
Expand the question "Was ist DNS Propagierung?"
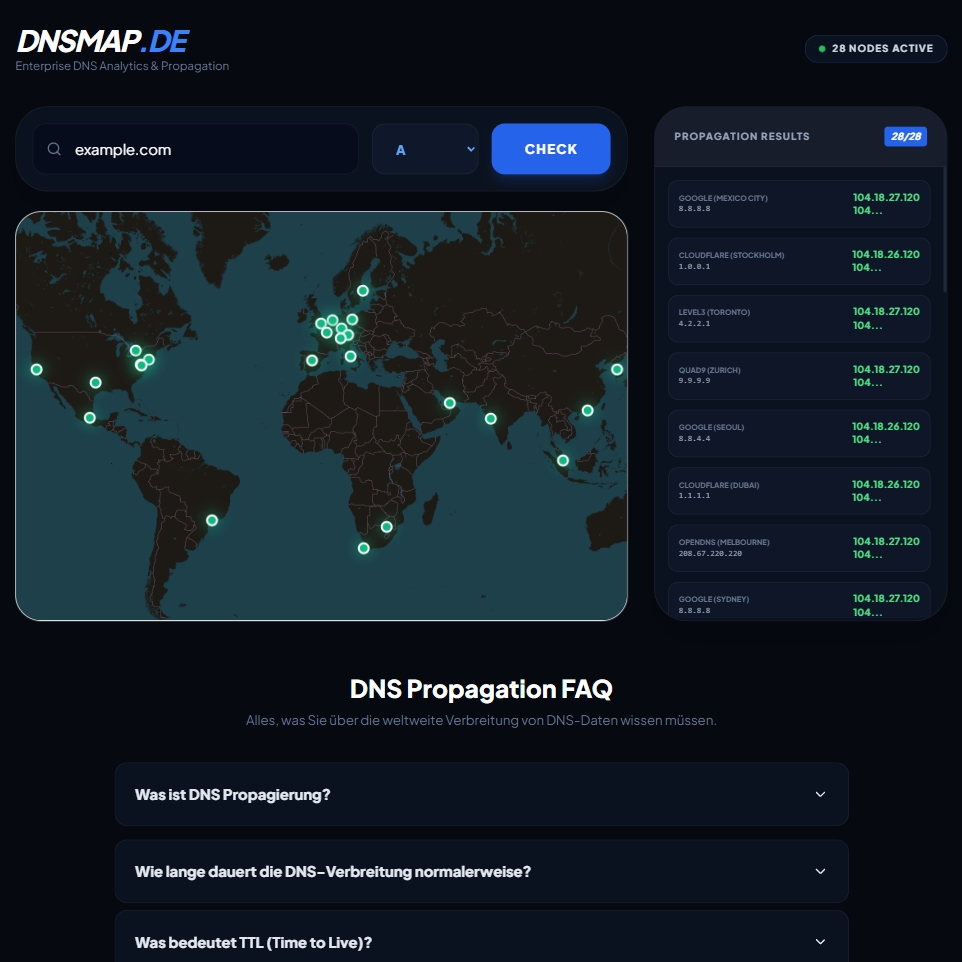[x=481, y=794]
